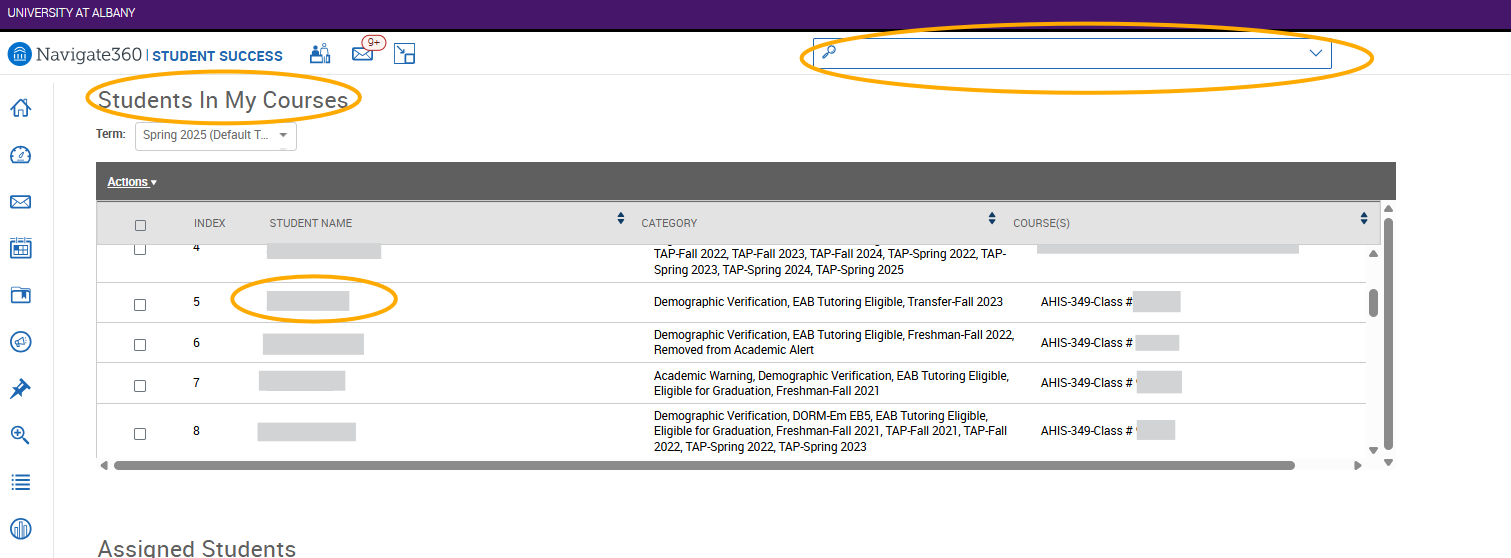Screen dimensions: 1511x558
Task: Select the checkbox for student row 7
Action: click(x=140, y=386)
